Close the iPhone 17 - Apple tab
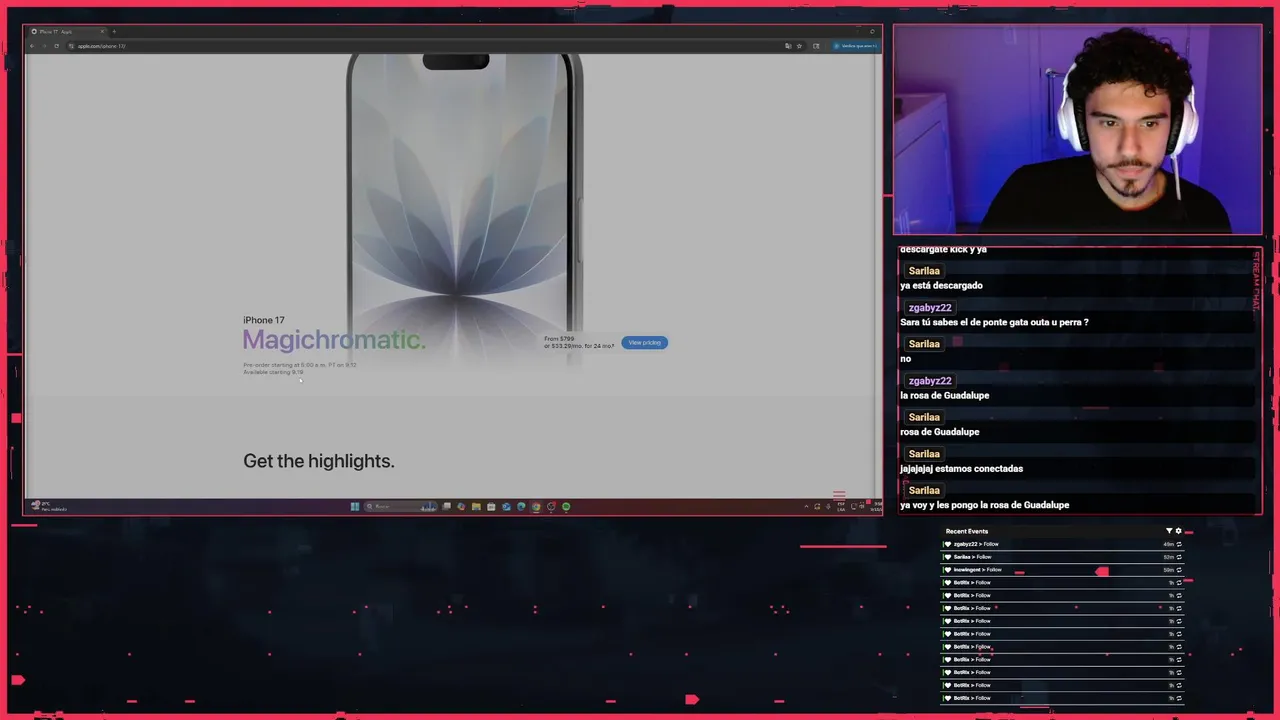Viewport: 1280px width, 720px height. coord(102,32)
